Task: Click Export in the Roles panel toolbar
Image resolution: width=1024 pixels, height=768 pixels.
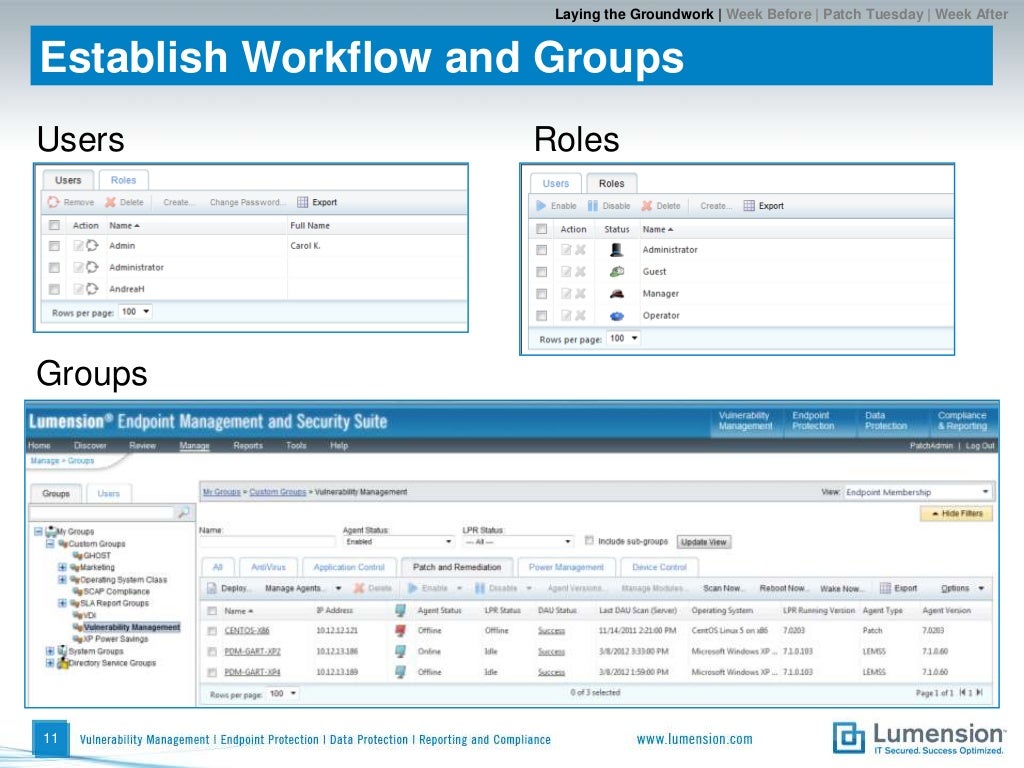Action: (x=763, y=206)
